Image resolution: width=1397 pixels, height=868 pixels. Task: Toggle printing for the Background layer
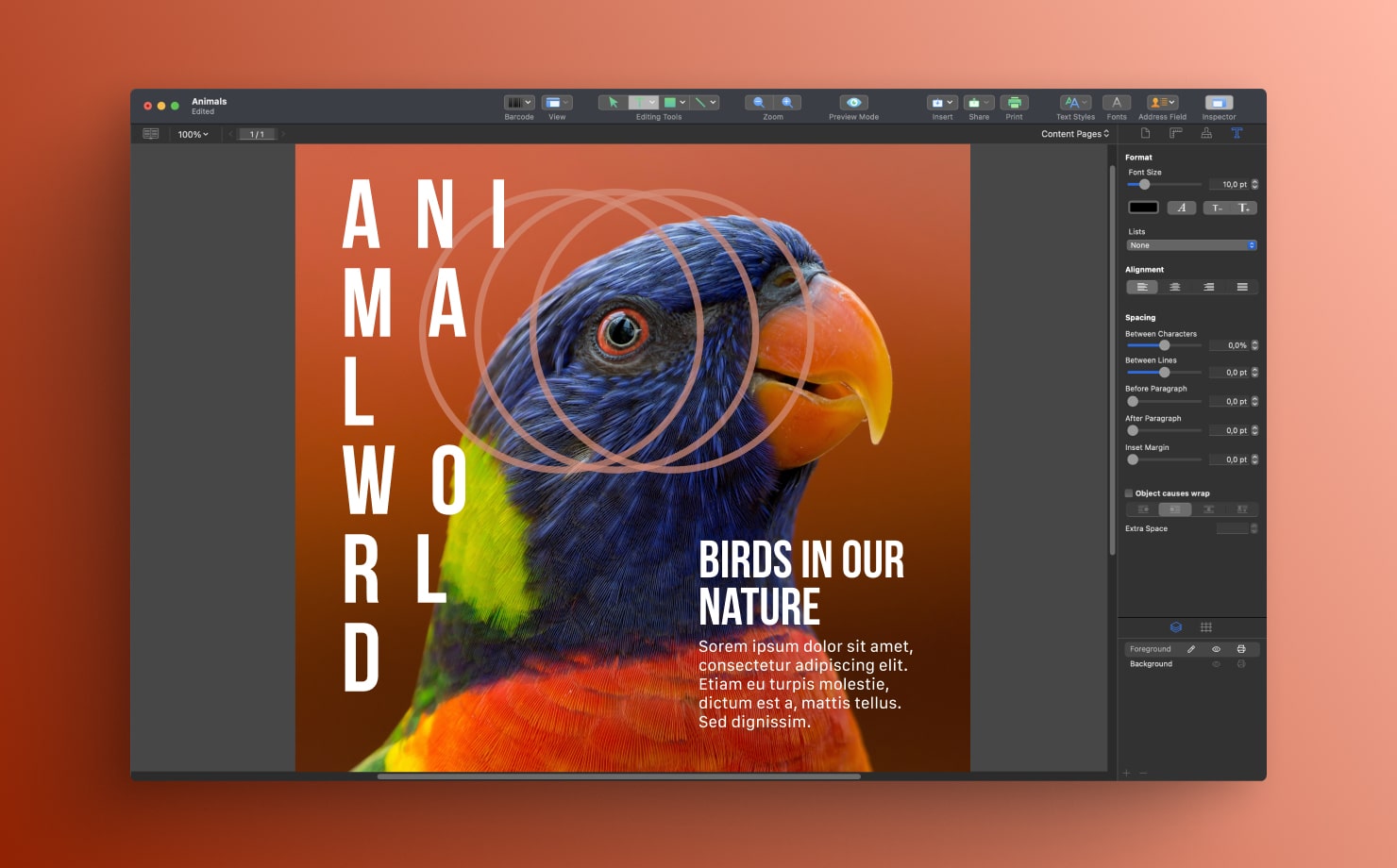tap(1241, 663)
